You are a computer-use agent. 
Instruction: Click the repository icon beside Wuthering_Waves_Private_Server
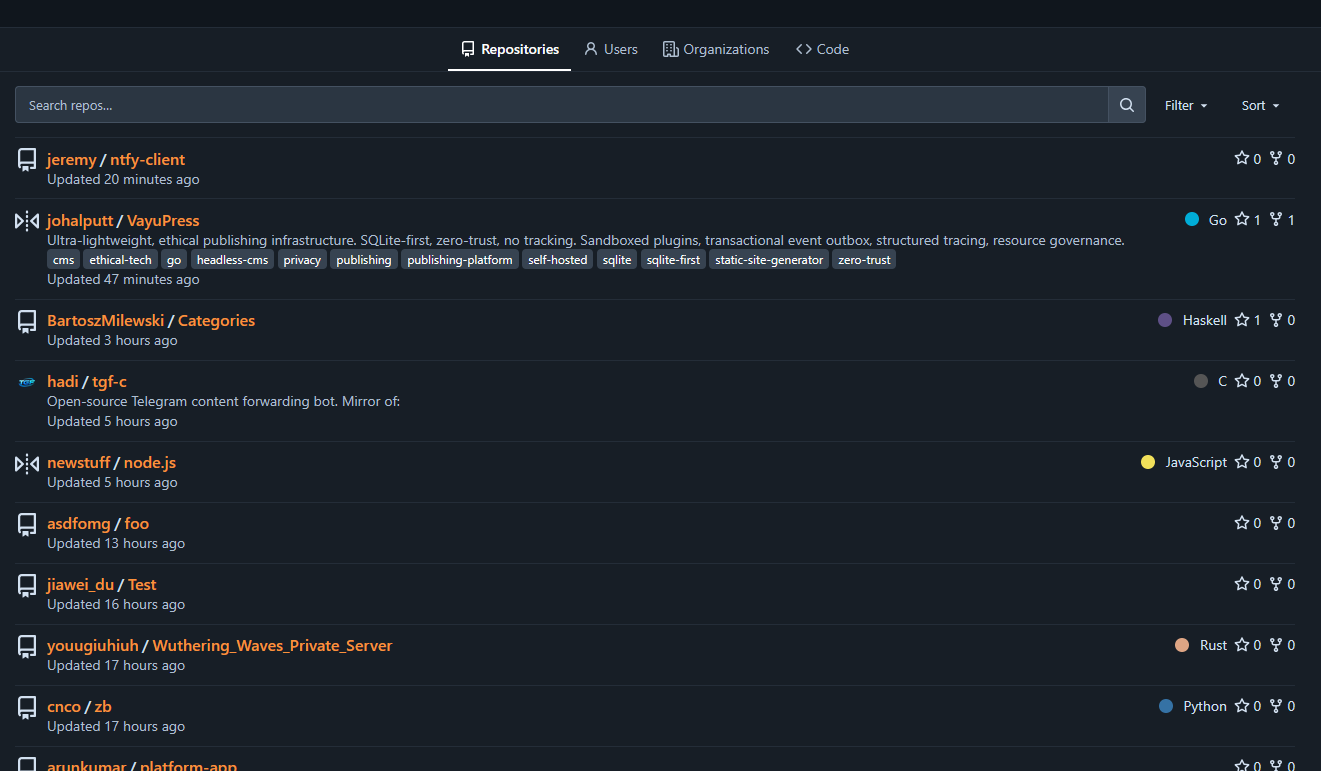tap(27, 646)
